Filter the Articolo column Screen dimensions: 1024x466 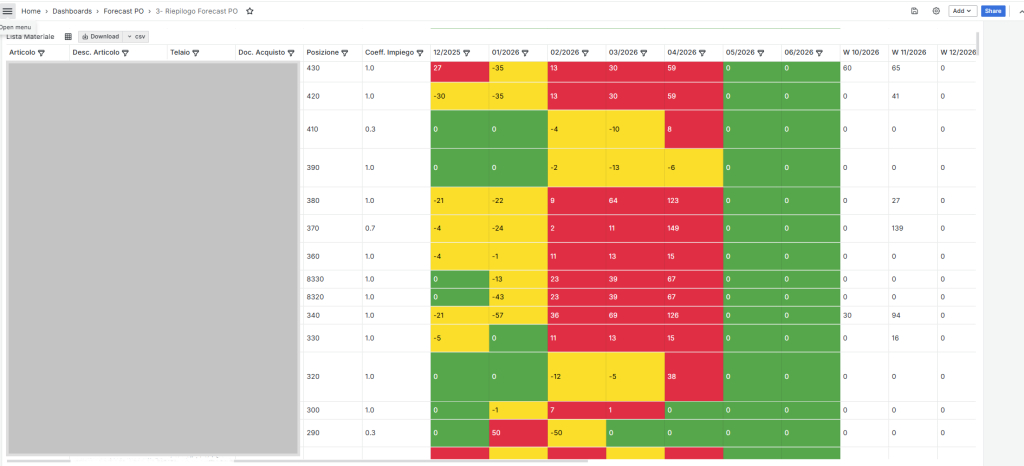[x=42, y=52]
